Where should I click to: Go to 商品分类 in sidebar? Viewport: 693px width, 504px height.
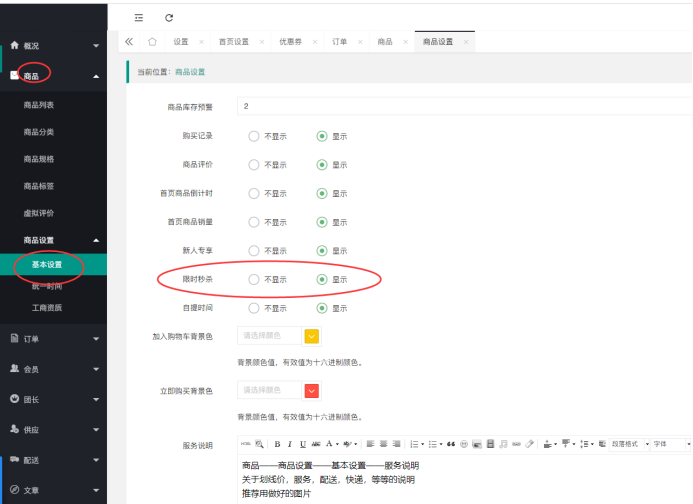point(39,132)
